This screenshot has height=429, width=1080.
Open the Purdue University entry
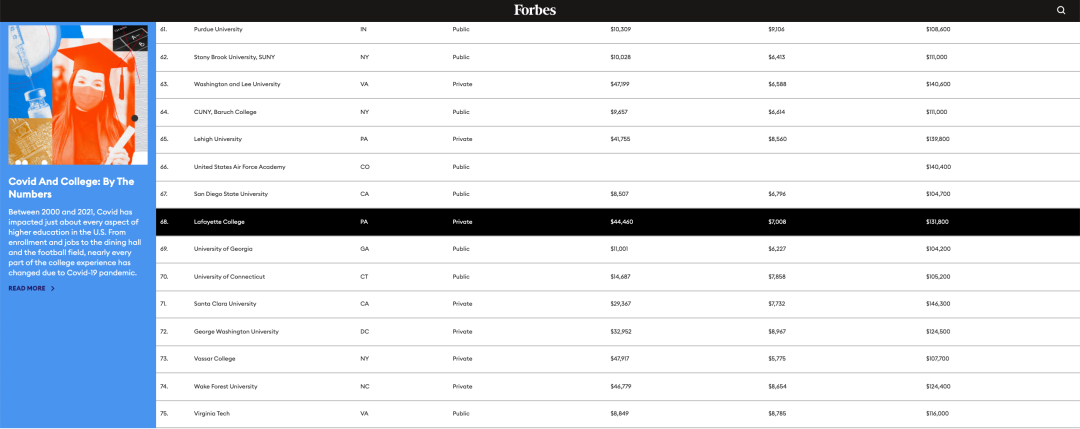click(x=218, y=29)
